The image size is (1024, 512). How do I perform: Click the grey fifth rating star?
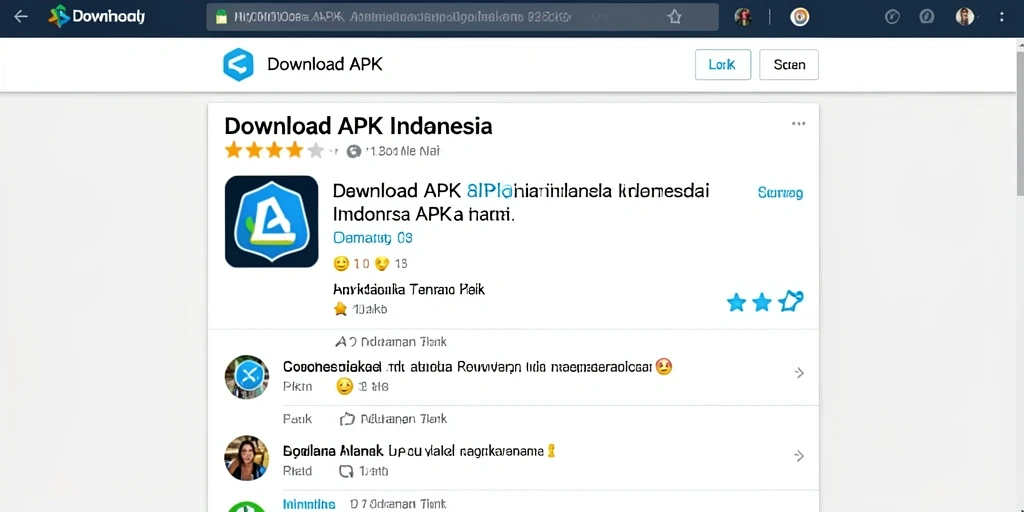click(x=316, y=151)
